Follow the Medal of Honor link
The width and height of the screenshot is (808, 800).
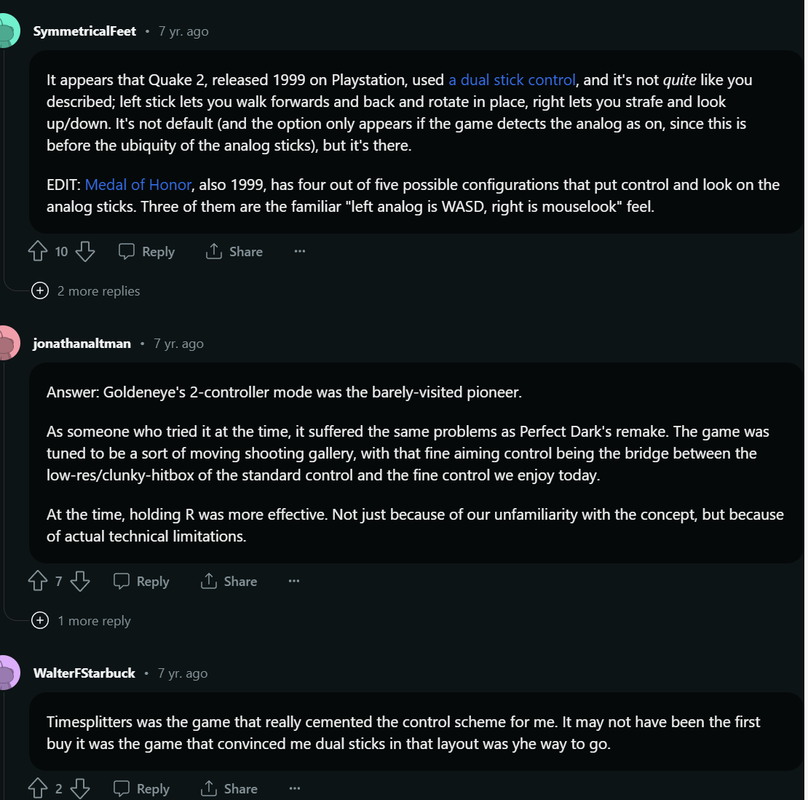138,184
